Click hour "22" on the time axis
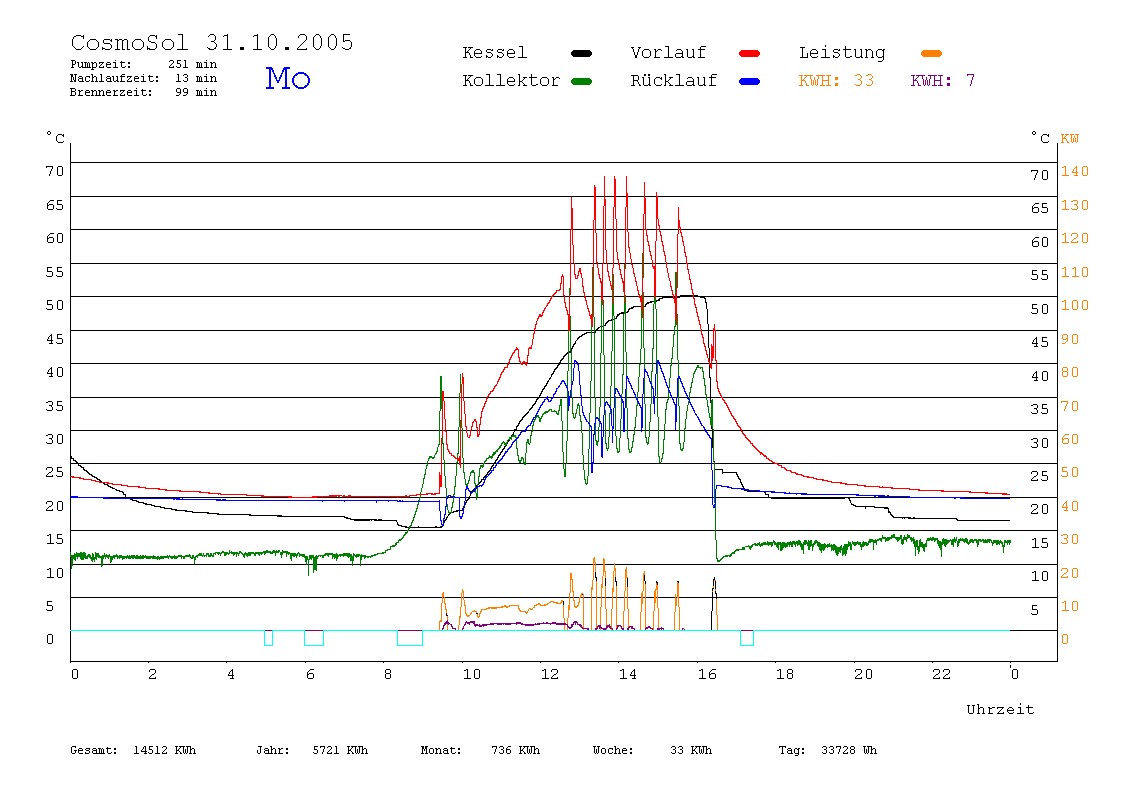Viewport: 1148px width, 812px height. click(942, 674)
